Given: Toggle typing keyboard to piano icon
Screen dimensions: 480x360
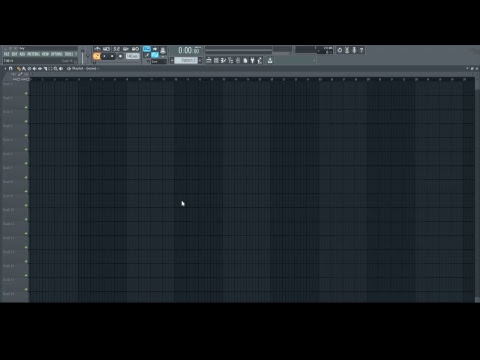Looking at the screenshot, I should (147, 49).
